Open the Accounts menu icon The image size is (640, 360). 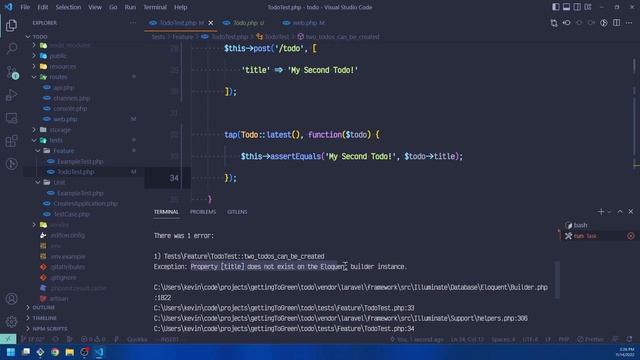11,299
